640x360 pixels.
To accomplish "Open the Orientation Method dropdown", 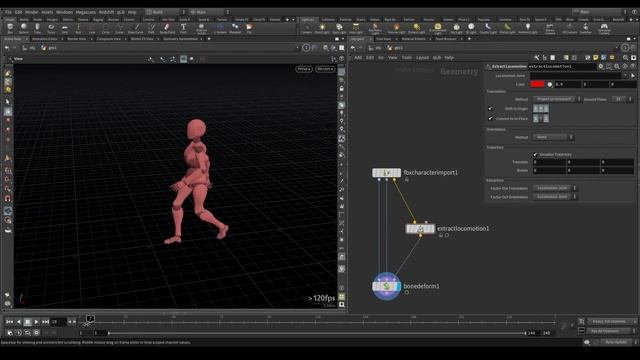I will [x=553, y=137].
